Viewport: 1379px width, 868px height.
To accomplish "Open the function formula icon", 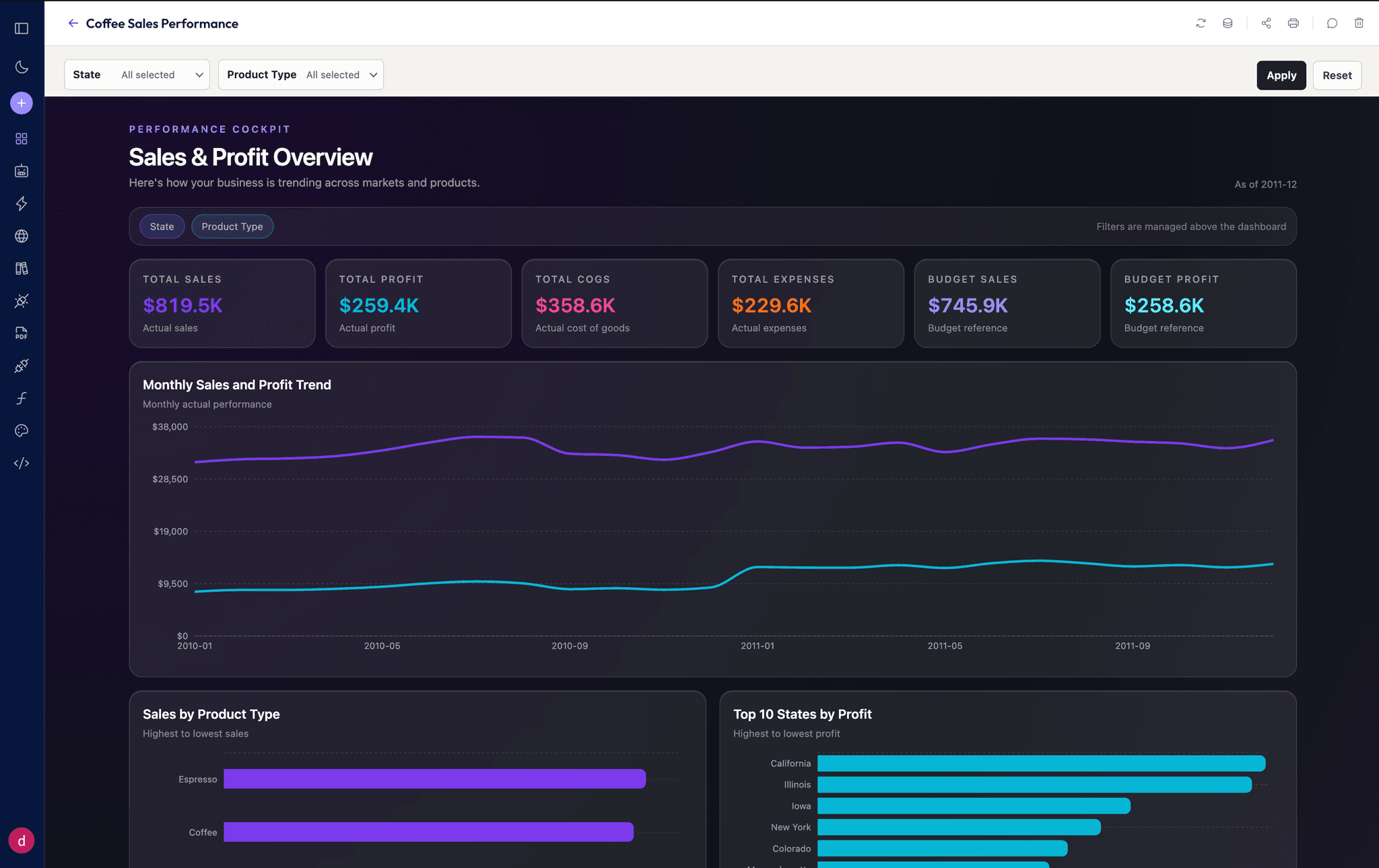I will [22, 399].
